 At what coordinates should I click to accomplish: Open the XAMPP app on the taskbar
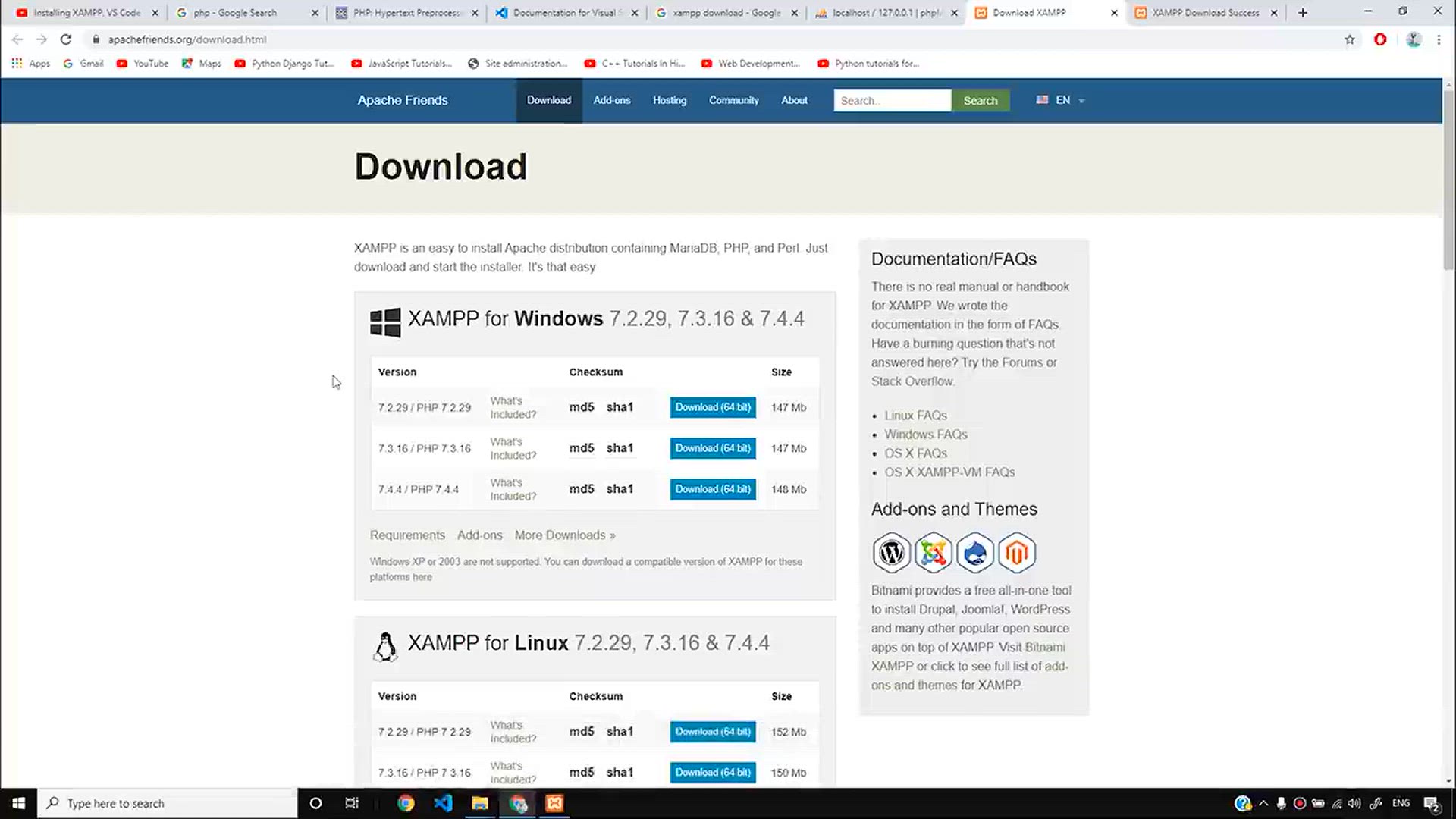554,803
